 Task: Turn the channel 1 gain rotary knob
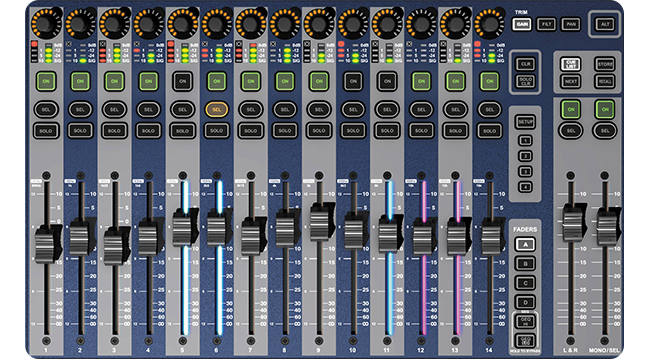coord(46,24)
